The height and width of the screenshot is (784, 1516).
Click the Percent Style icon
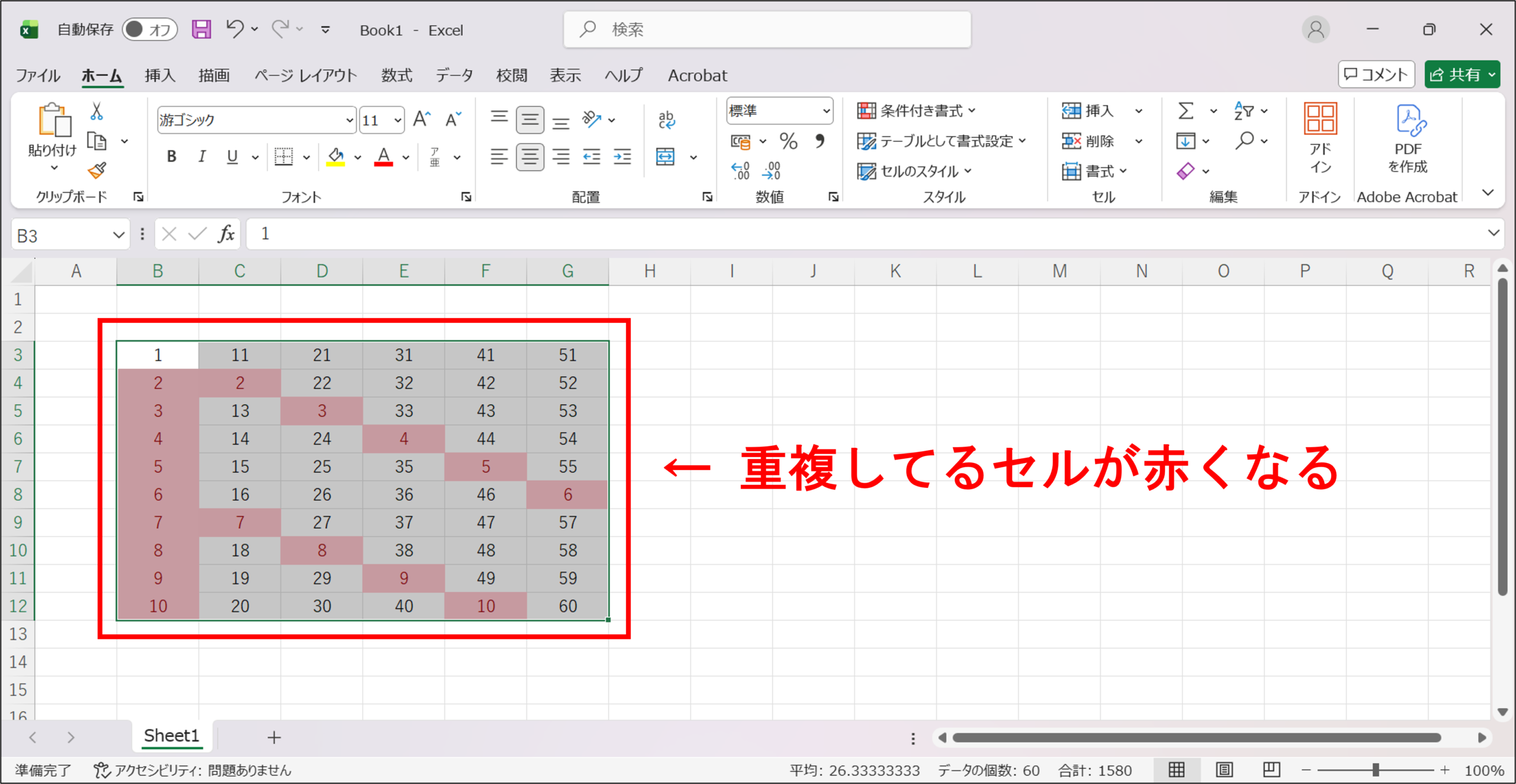[x=788, y=141]
